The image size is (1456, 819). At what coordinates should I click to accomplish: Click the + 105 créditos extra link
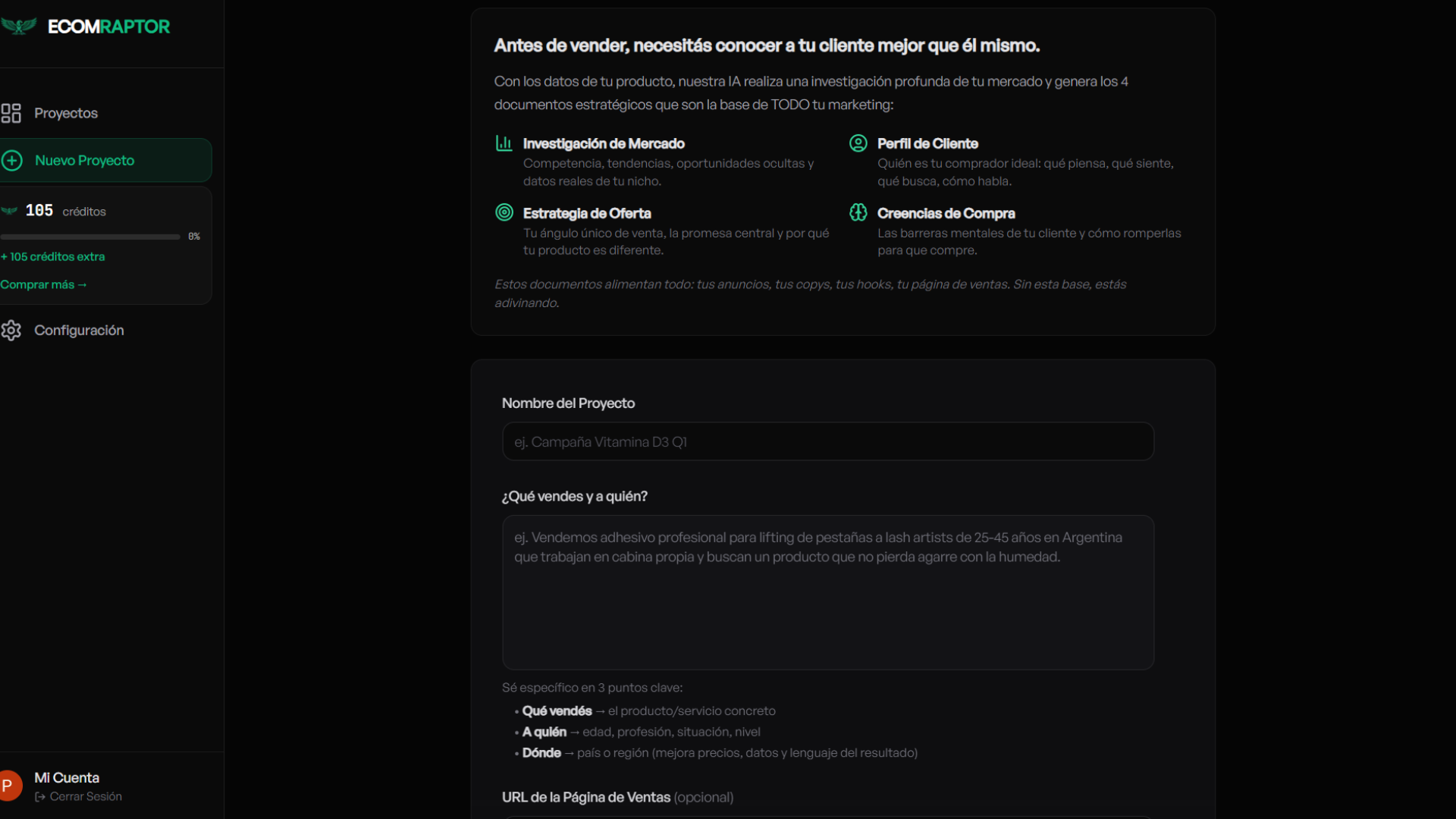[52, 256]
